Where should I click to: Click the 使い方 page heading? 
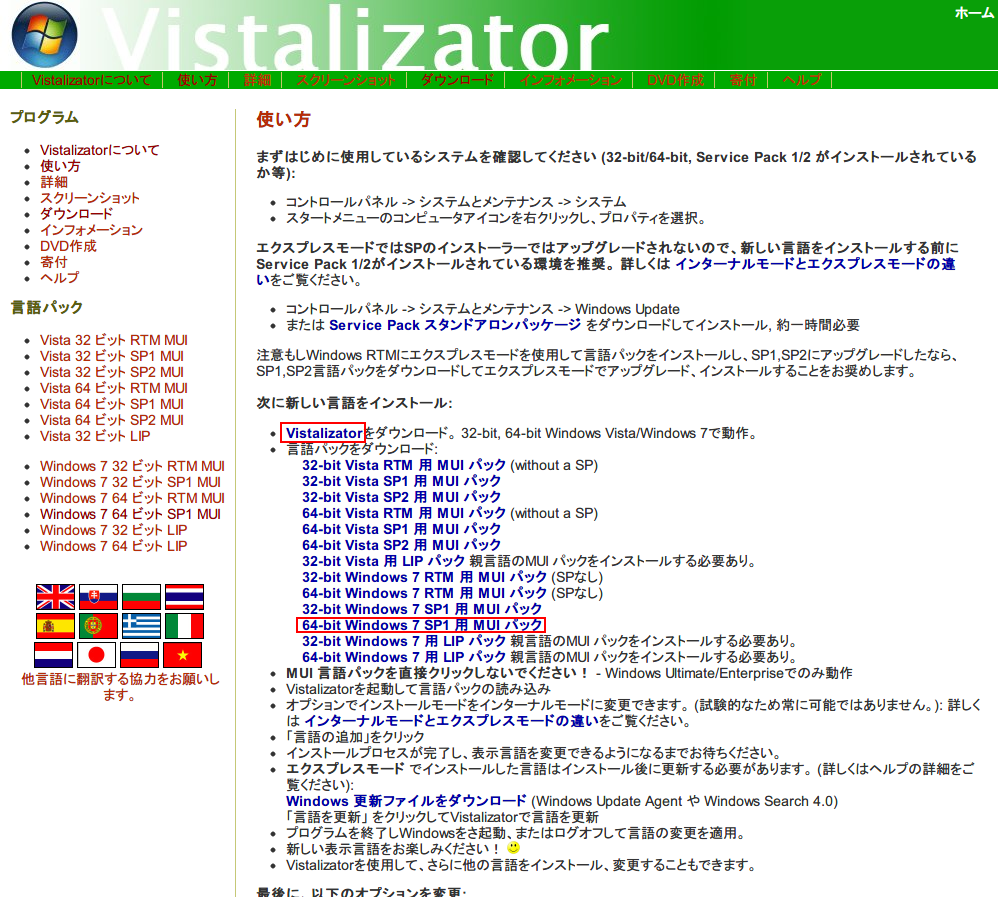(283, 119)
